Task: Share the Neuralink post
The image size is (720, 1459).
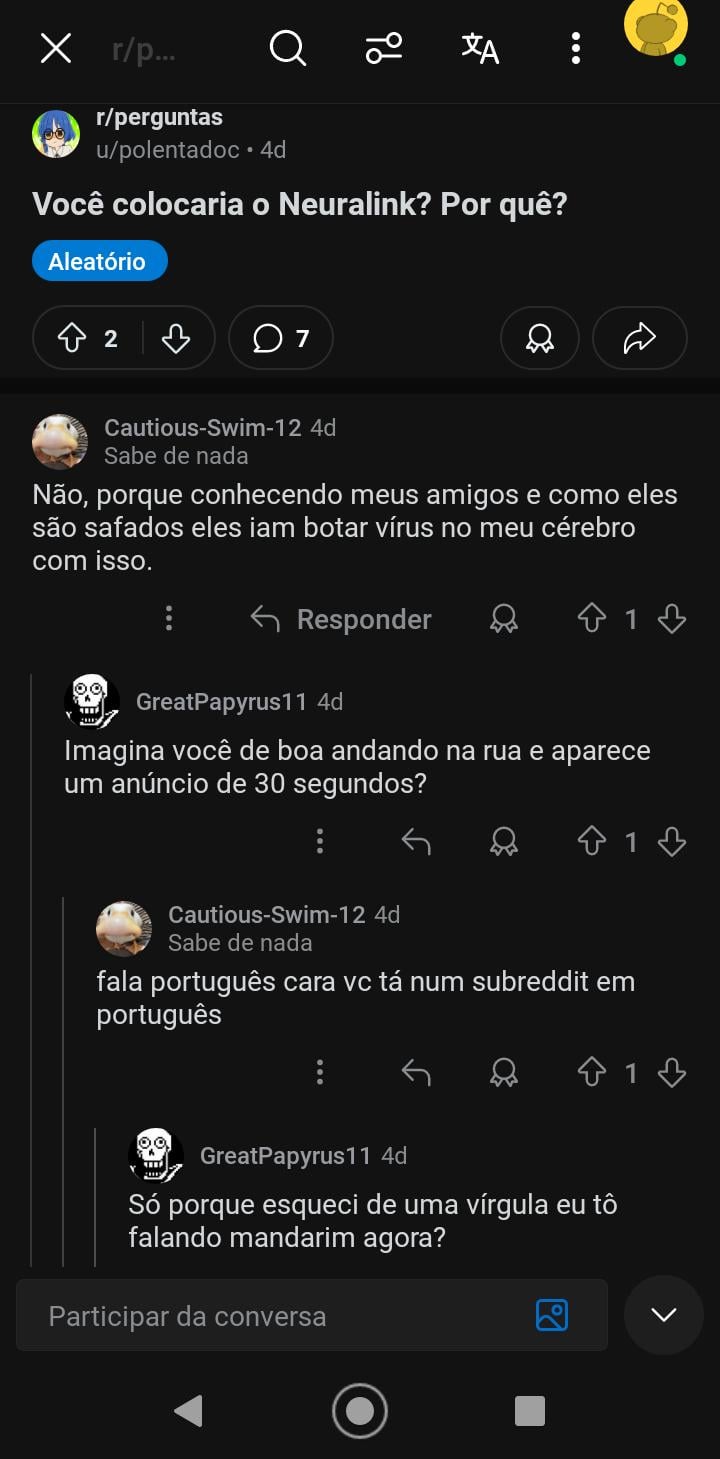Action: (x=639, y=339)
